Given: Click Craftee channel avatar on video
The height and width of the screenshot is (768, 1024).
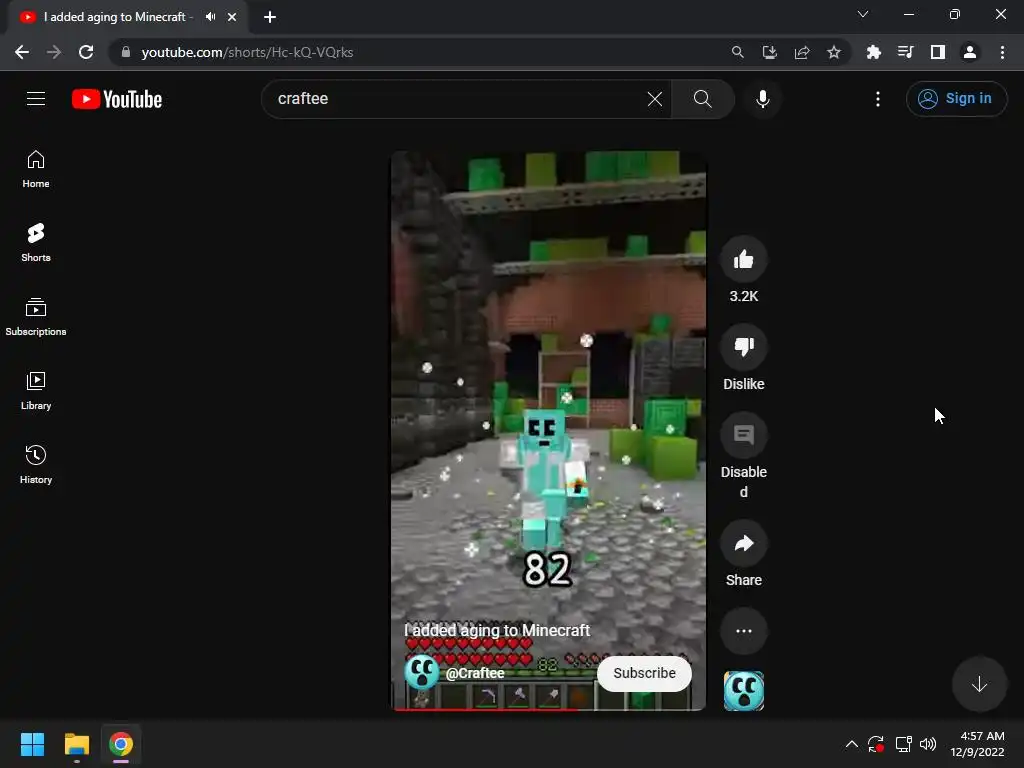Looking at the screenshot, I should [421, 673].
